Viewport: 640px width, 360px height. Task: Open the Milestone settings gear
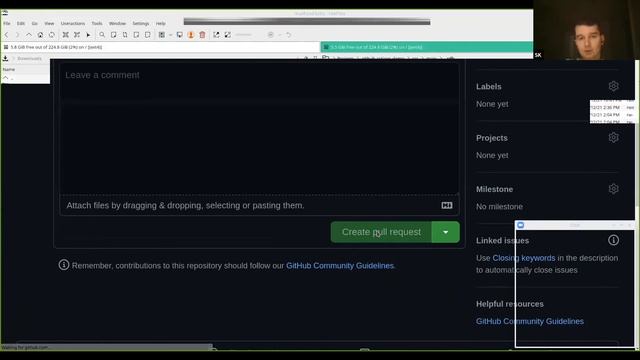pos(613,189)
